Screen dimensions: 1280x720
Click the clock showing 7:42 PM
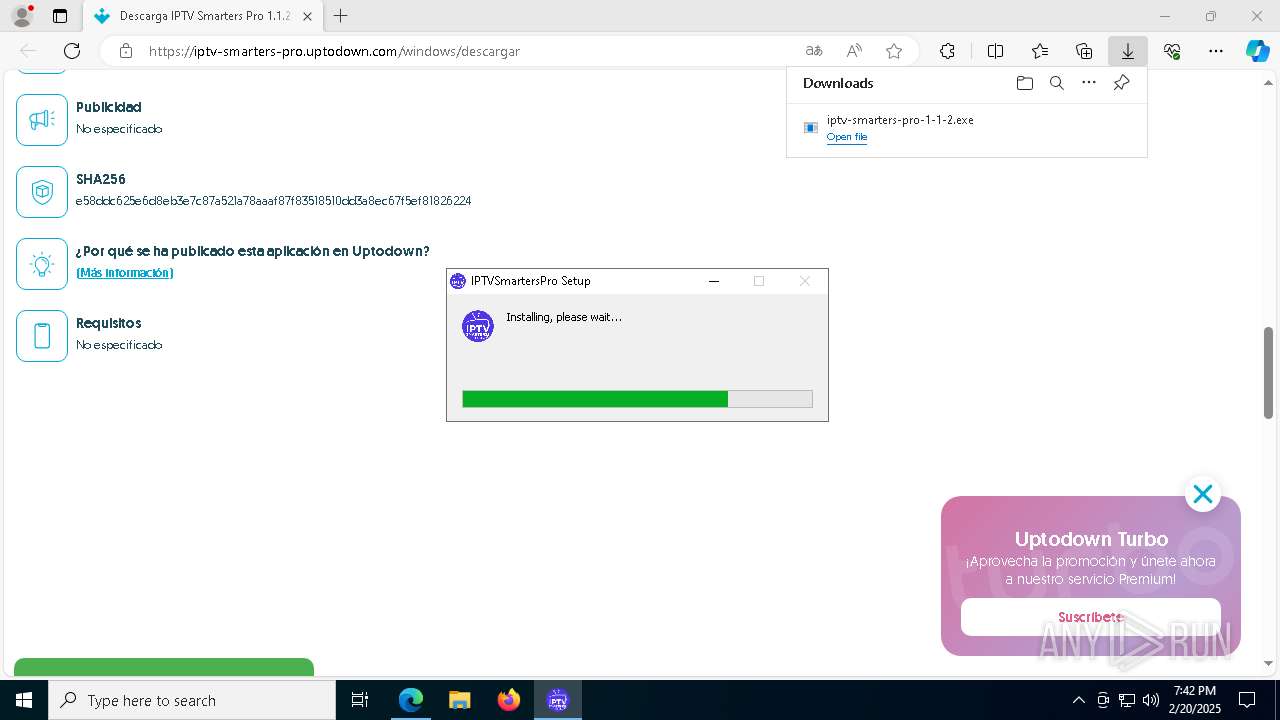pyautogui.click(x=1194, y=691)
